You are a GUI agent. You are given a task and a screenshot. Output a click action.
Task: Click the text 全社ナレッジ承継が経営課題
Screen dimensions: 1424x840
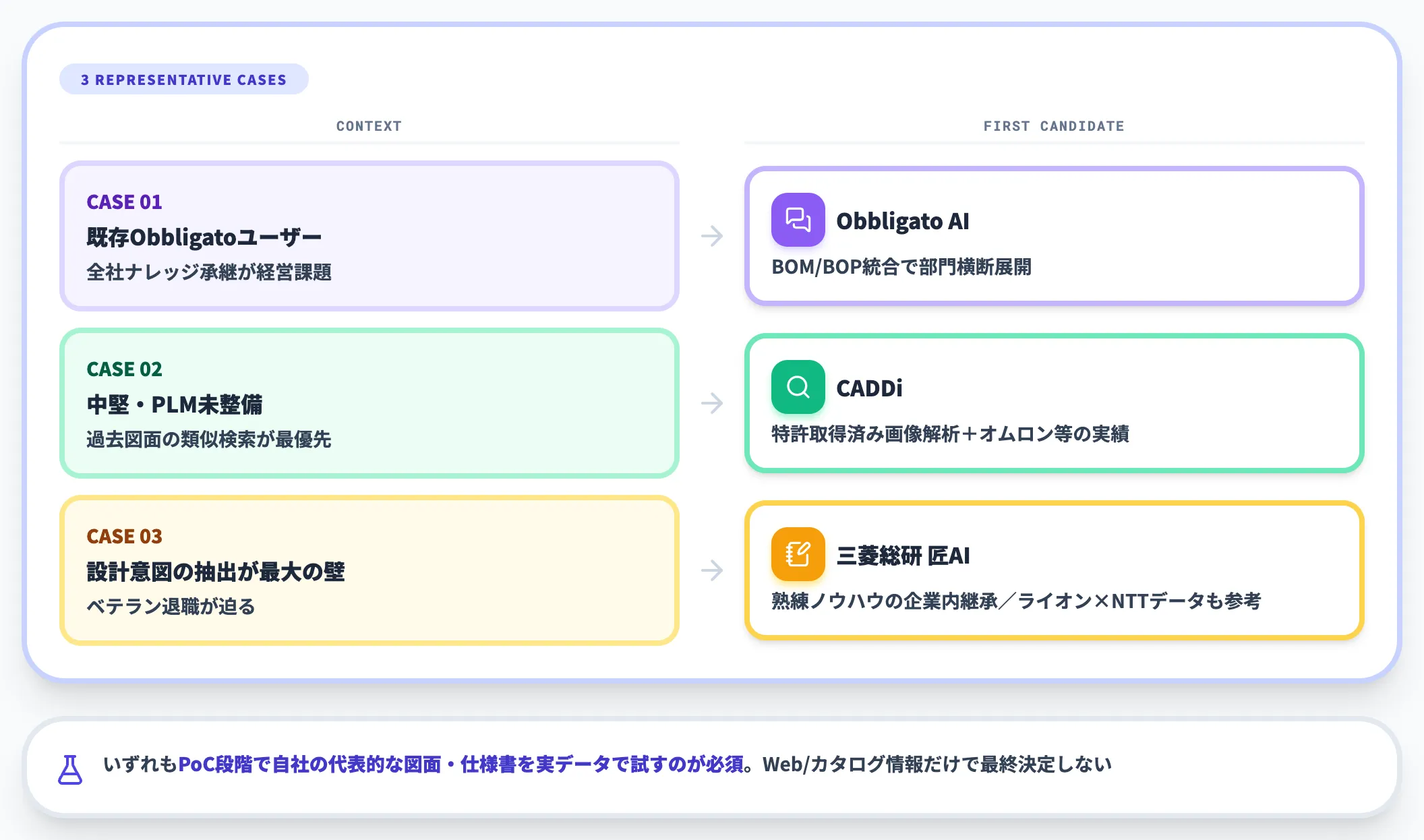(x=209, y=272)
